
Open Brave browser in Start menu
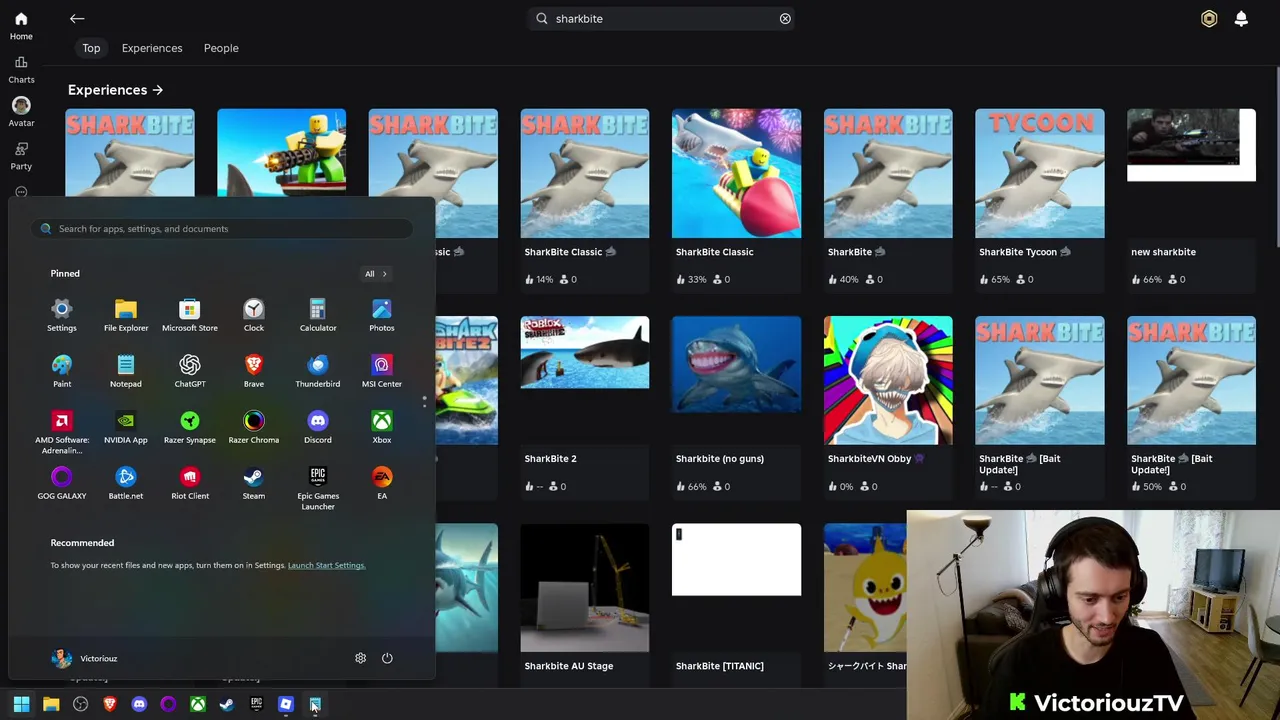(x=254, y=371)
